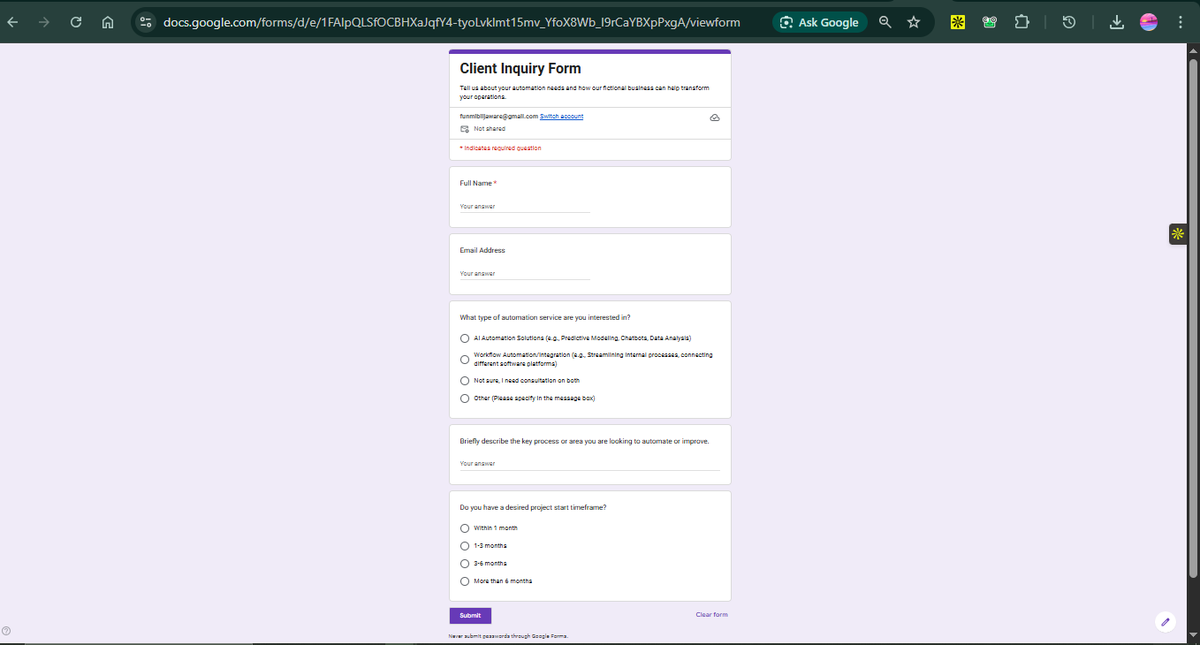The height and width of the screenshot is (645, 1200).
Task: Click the desired project start timeframe question
Action: pos(533,507)
